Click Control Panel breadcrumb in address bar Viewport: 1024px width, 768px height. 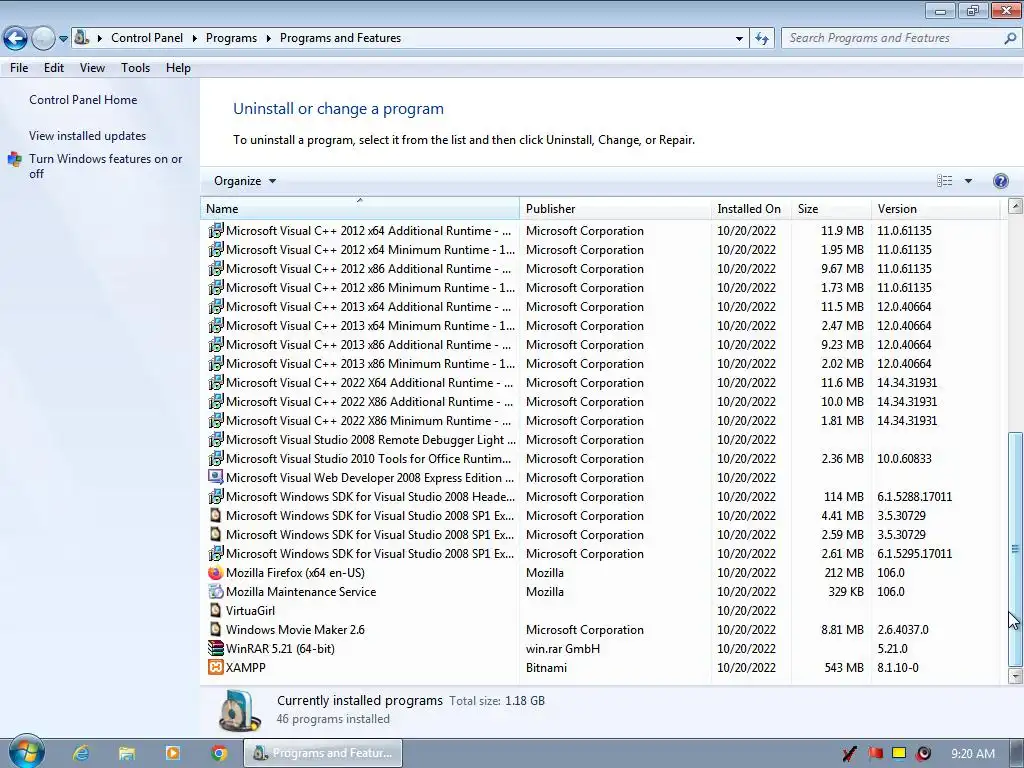147,38
